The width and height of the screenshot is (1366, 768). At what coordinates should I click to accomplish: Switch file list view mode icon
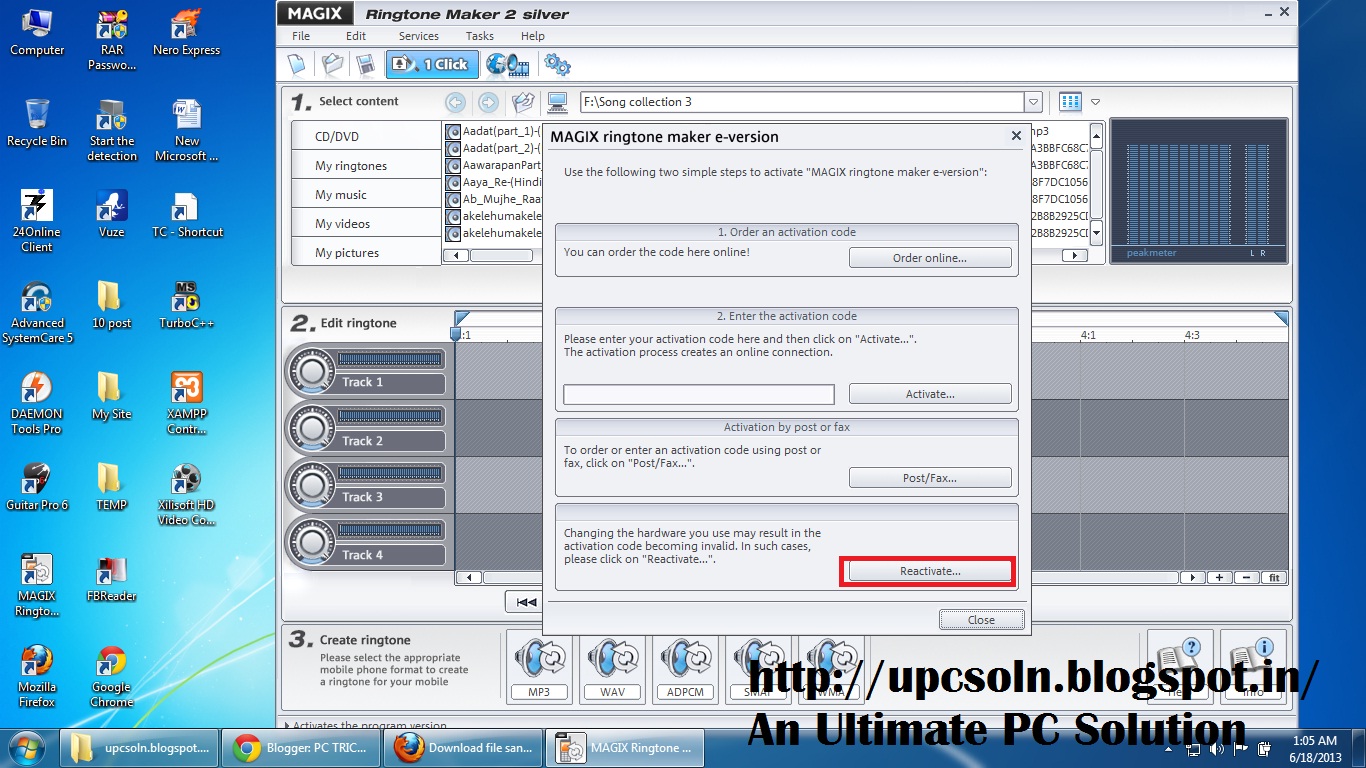click(x=1070, y=102)
